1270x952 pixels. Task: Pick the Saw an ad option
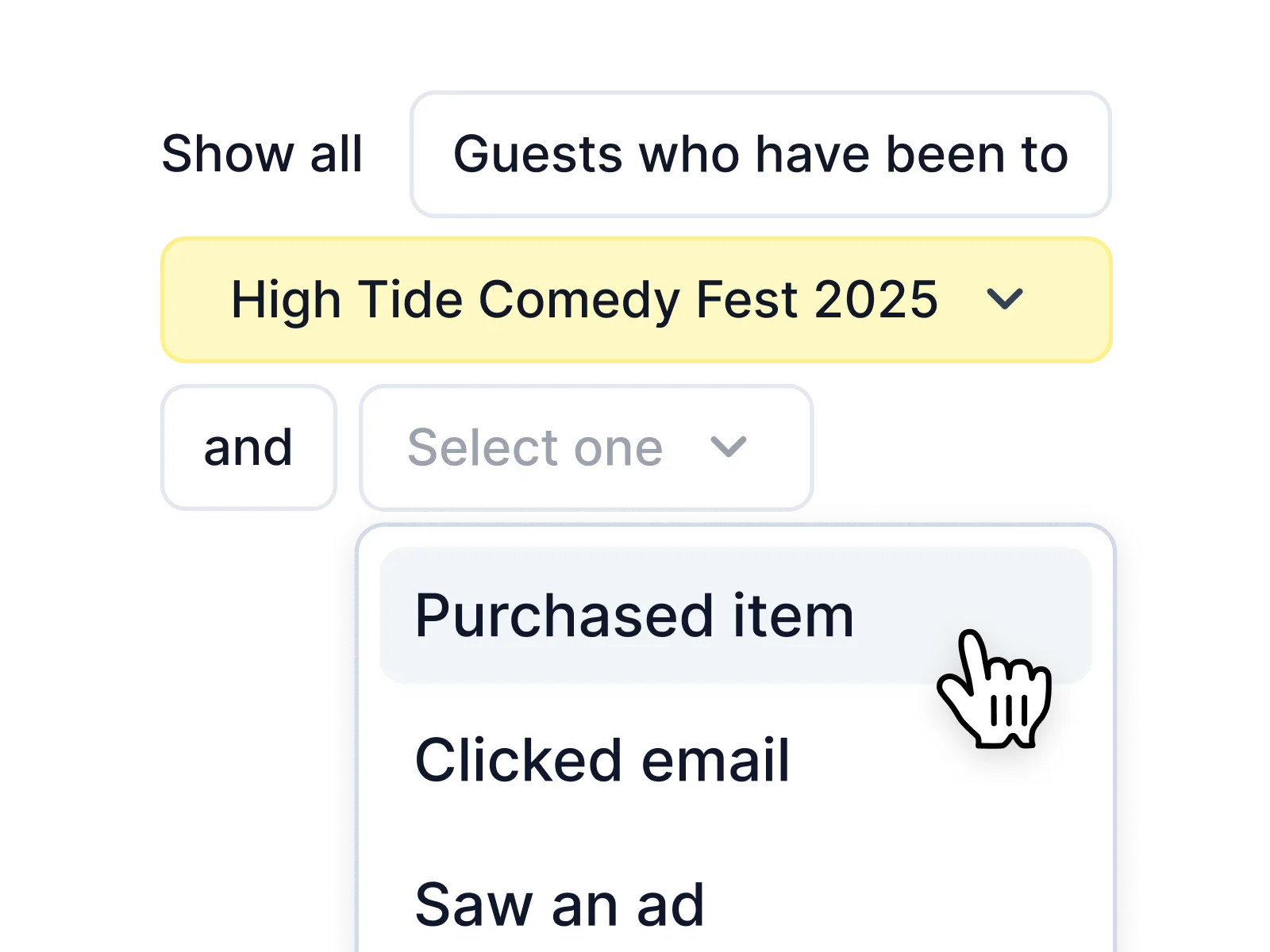(560, 904)
